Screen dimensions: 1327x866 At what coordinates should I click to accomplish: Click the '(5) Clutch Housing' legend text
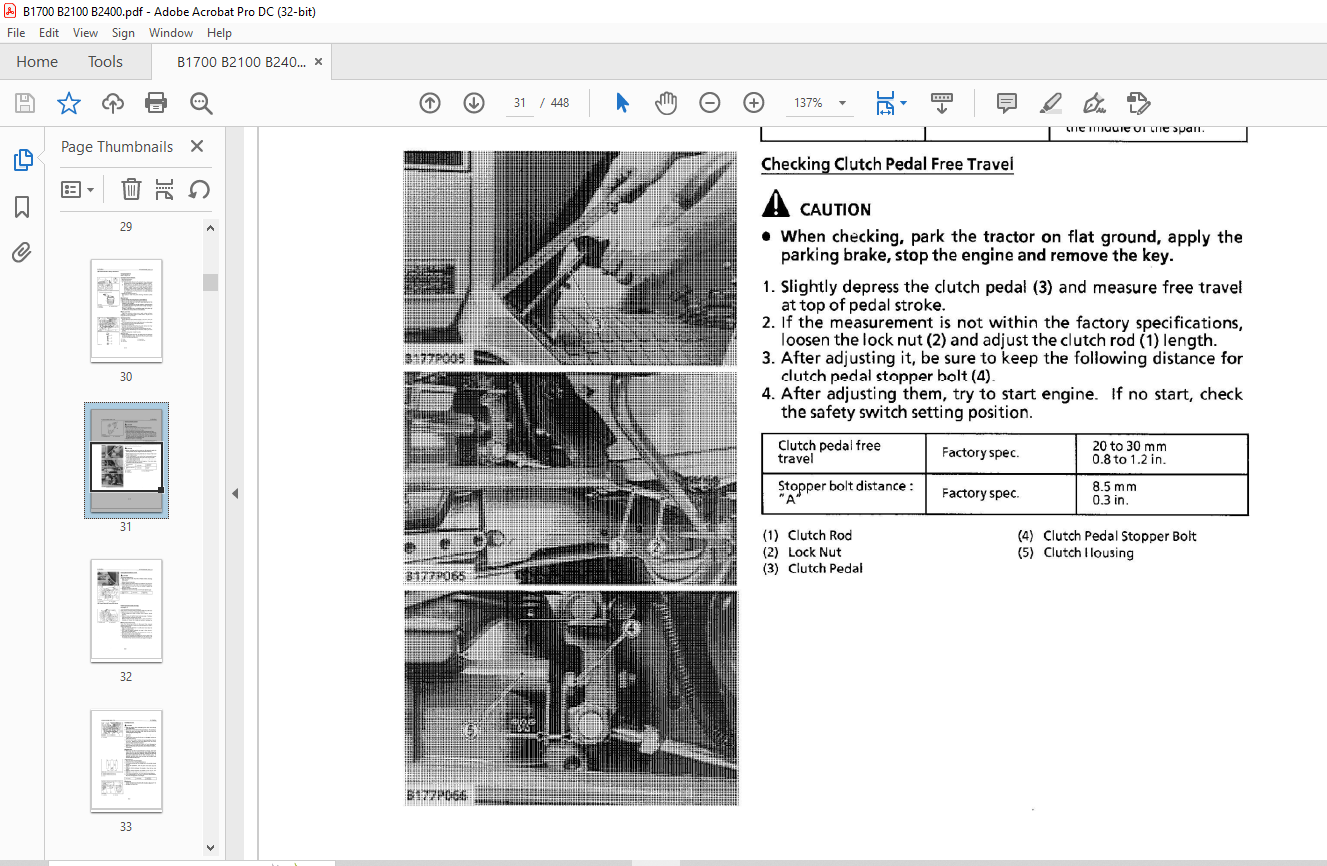tap(1076, 553)
